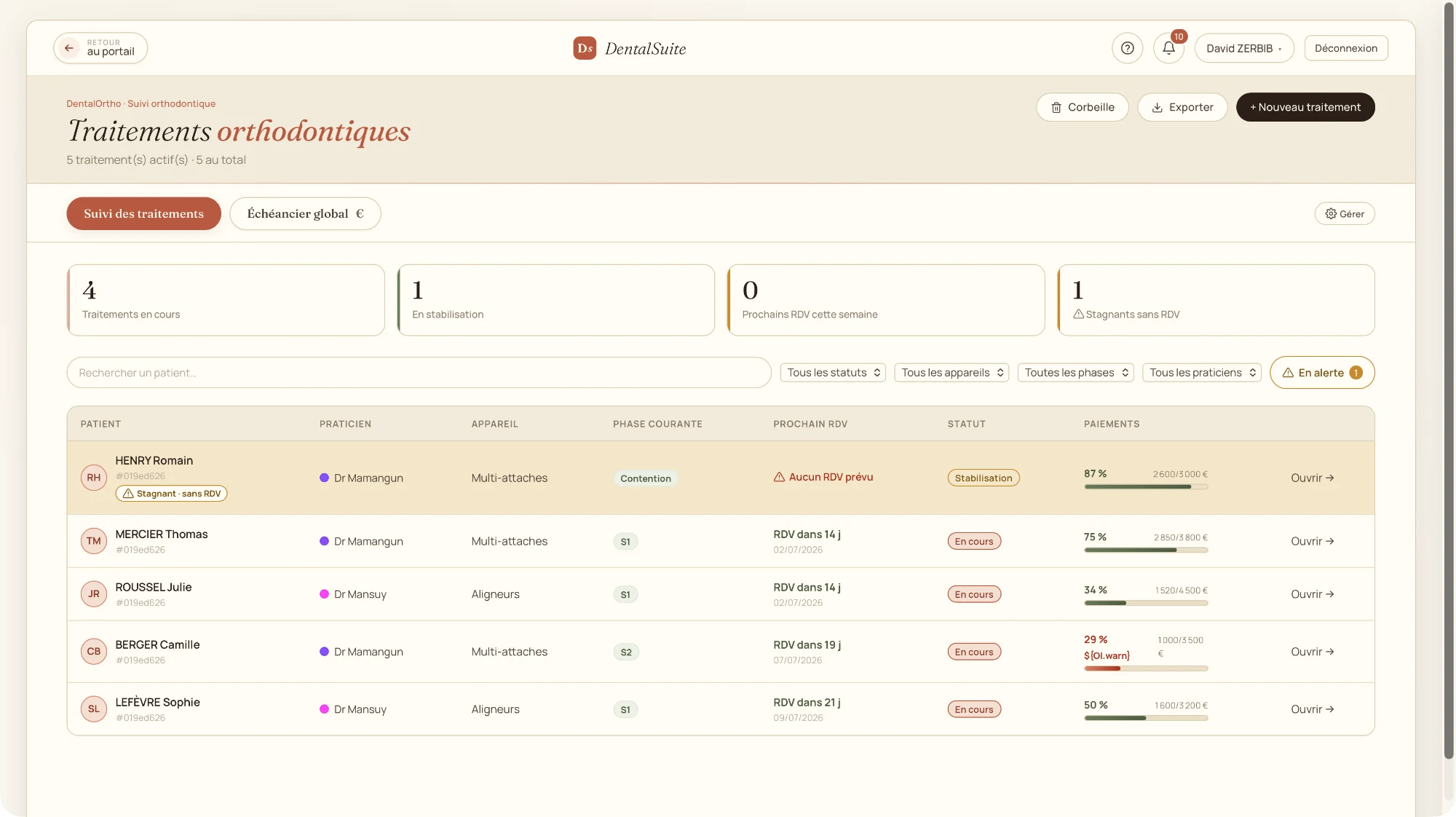This screenshot has width=1456, height=817.
Task: Click the Gérer settings button
Action: [1345, 214]
